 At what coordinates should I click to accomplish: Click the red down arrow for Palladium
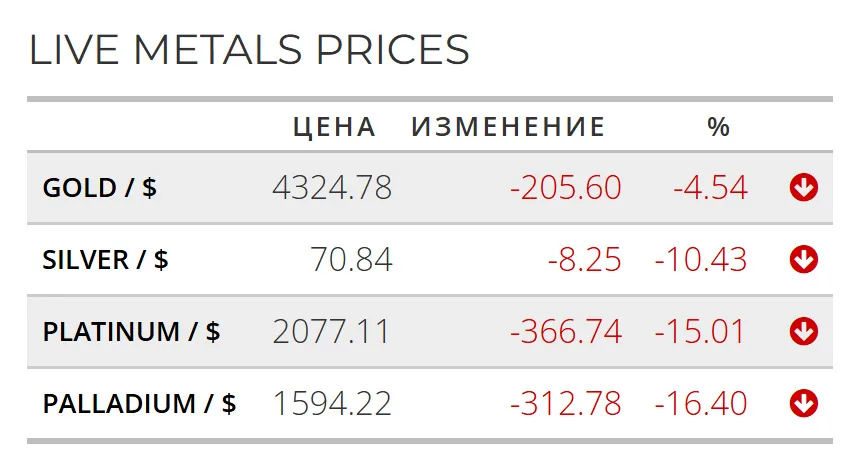pyautogui.click(x=803, y=404)
